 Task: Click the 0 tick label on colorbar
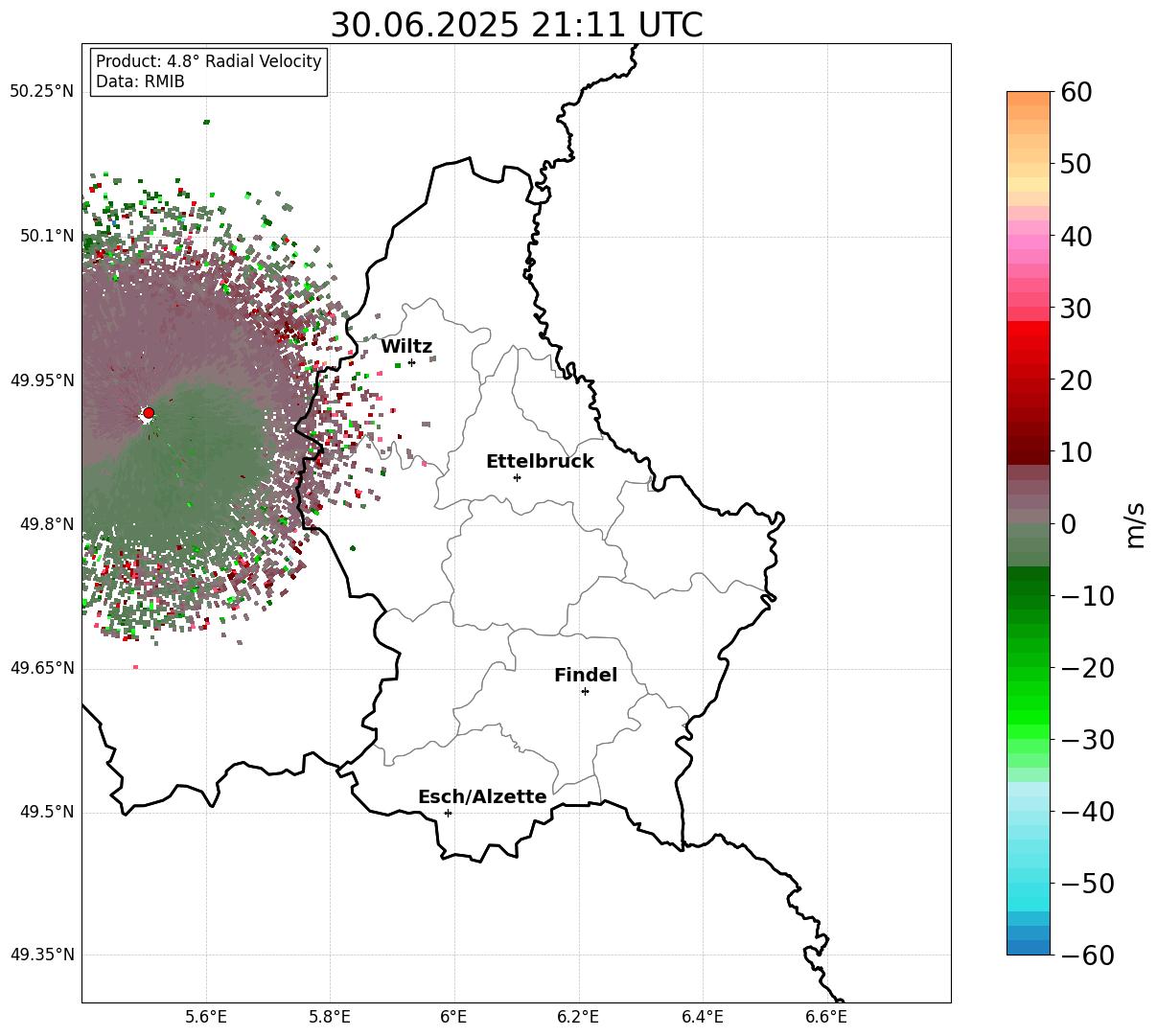coord(1068,524)
